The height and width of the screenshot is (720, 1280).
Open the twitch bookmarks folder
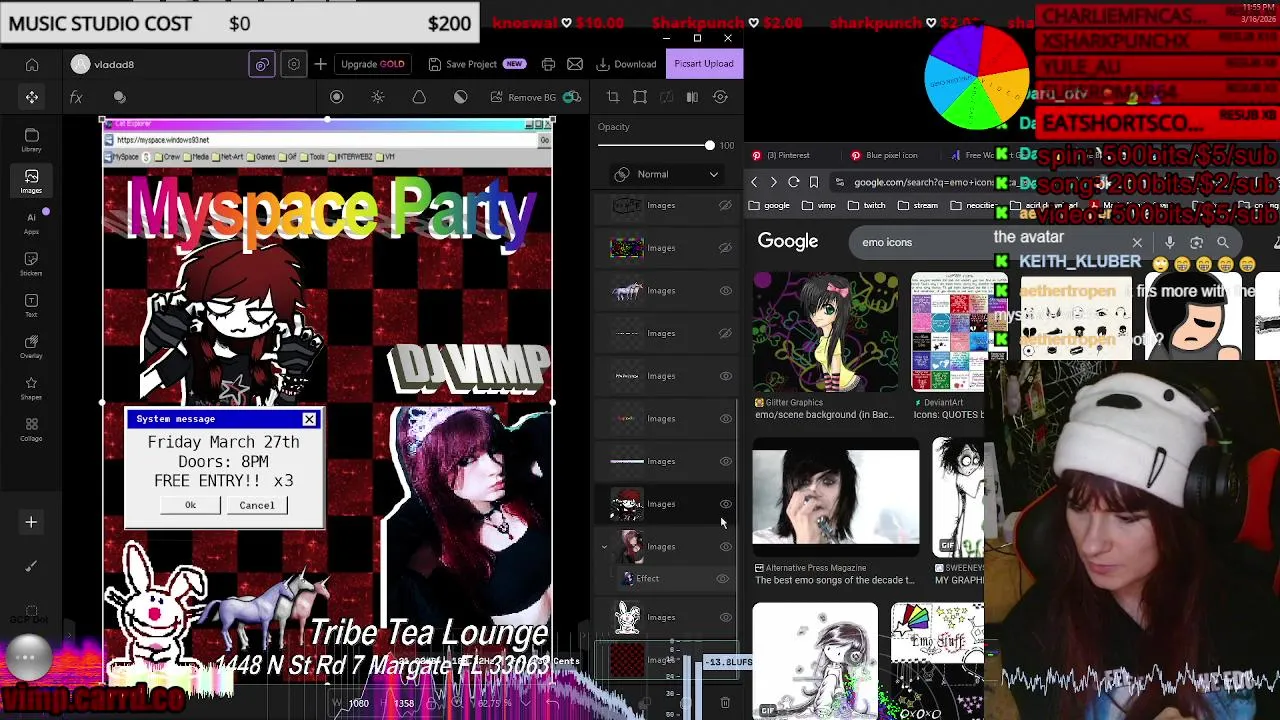tap(867, 205)
